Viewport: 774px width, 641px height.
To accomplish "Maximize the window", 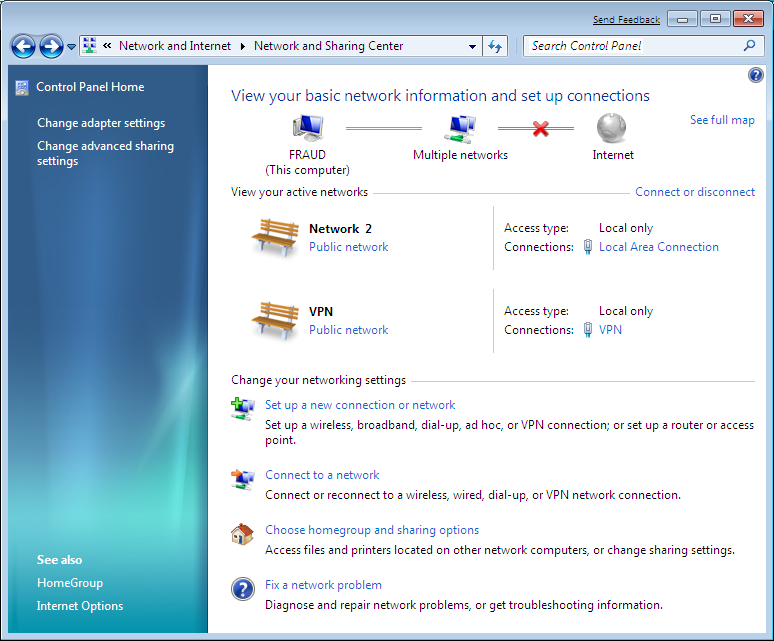I will [715, 19].
